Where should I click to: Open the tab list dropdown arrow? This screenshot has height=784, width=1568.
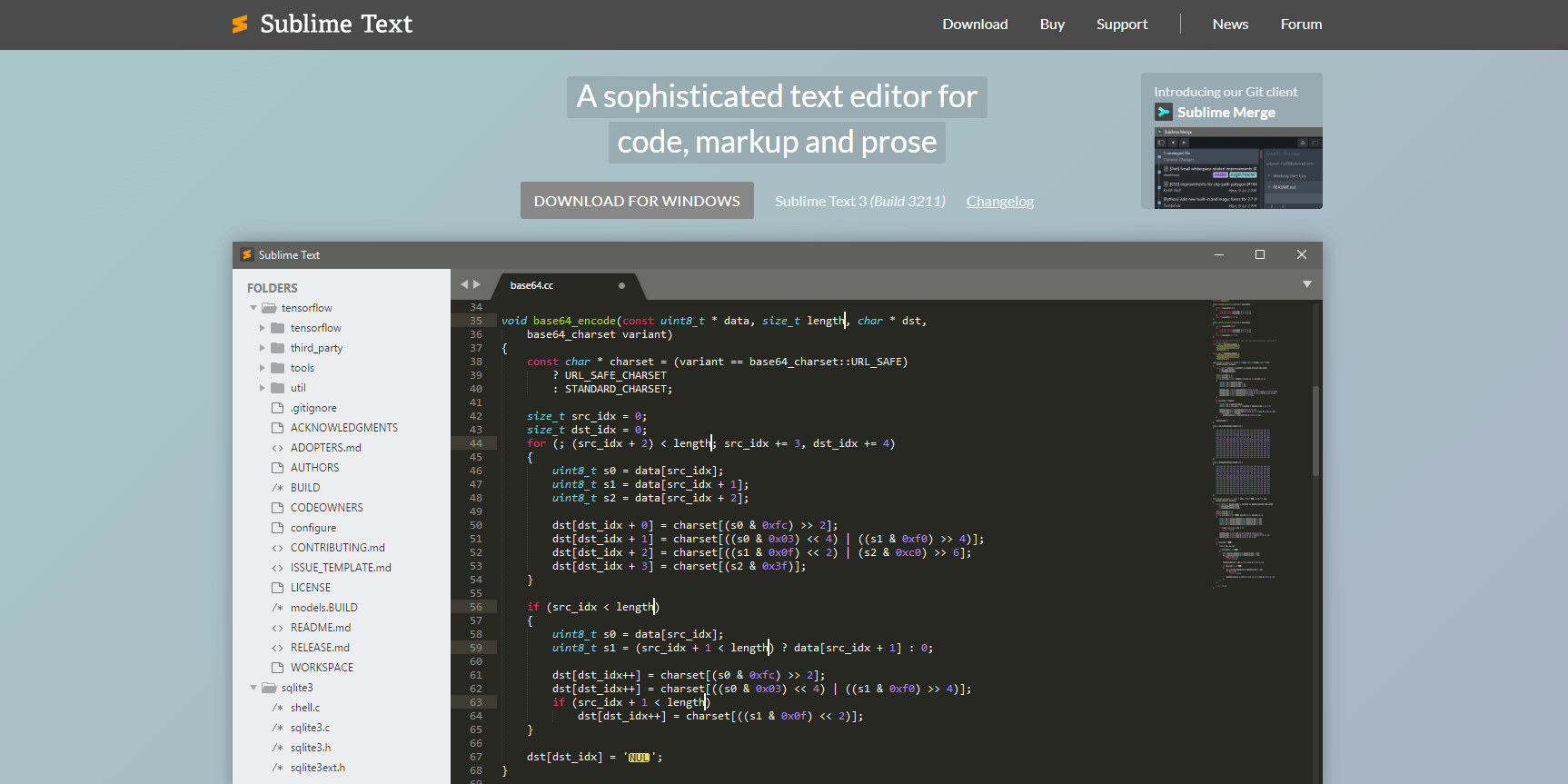(x=1307, y=284)
